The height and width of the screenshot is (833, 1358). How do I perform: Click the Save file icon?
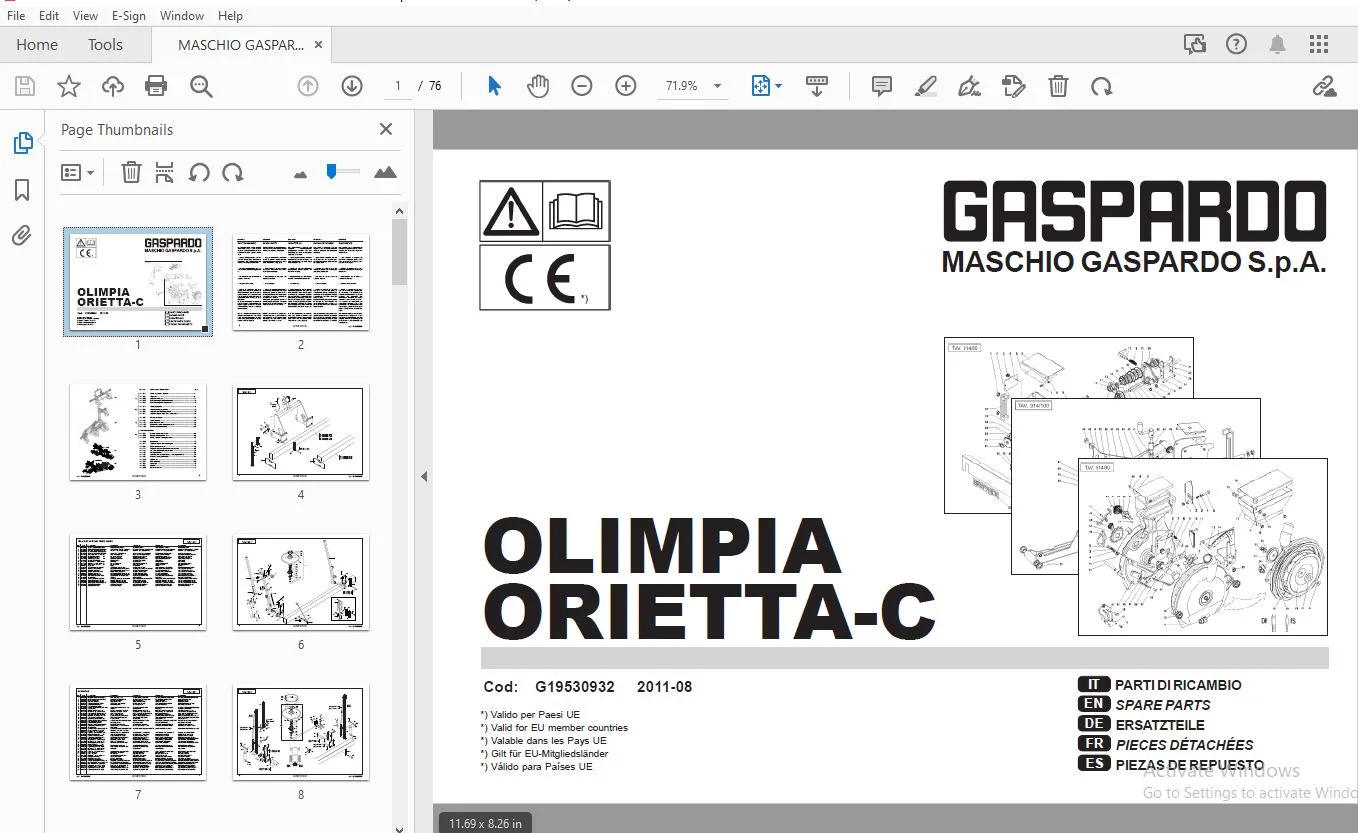(25, 86)
